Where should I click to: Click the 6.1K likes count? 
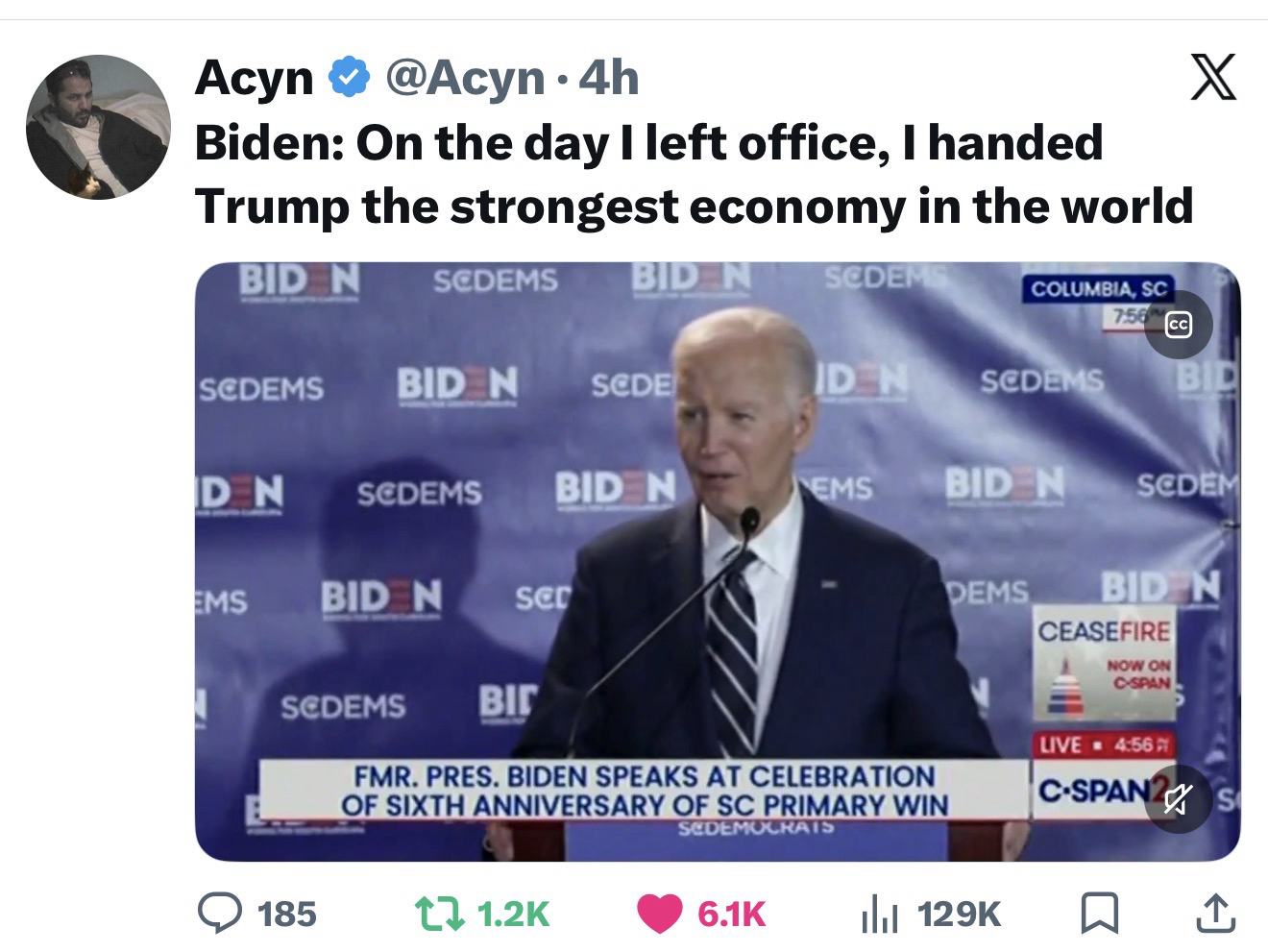(731, 914)
